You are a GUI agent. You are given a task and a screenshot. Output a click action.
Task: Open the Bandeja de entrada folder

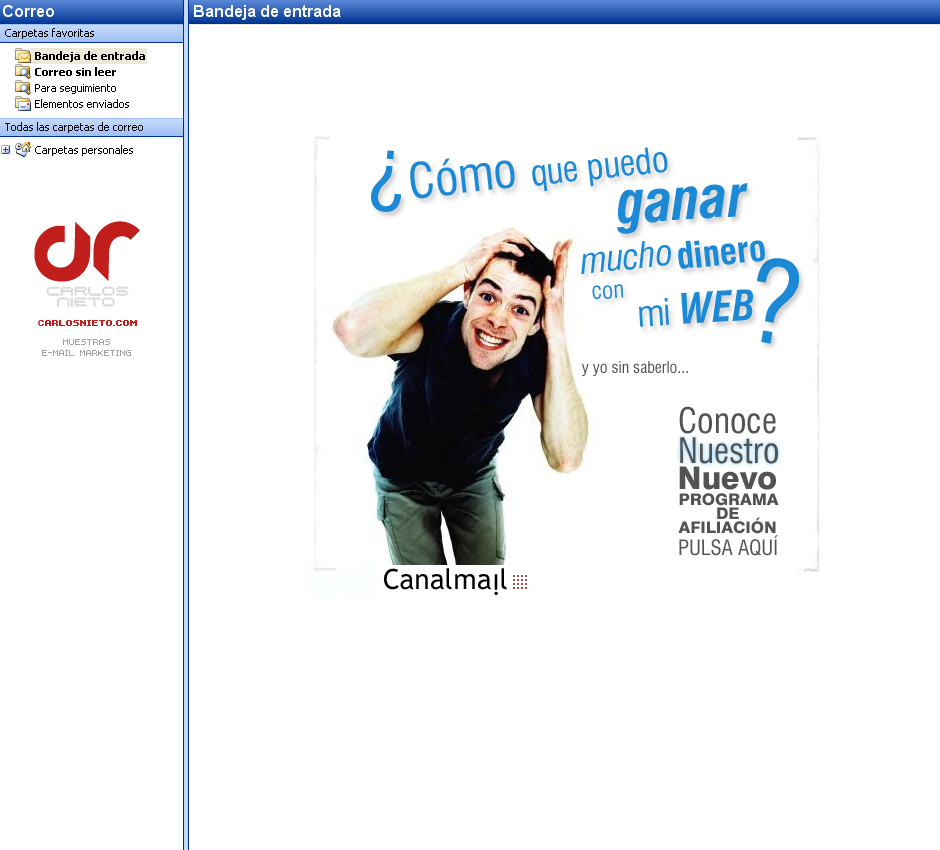[89, 56]
